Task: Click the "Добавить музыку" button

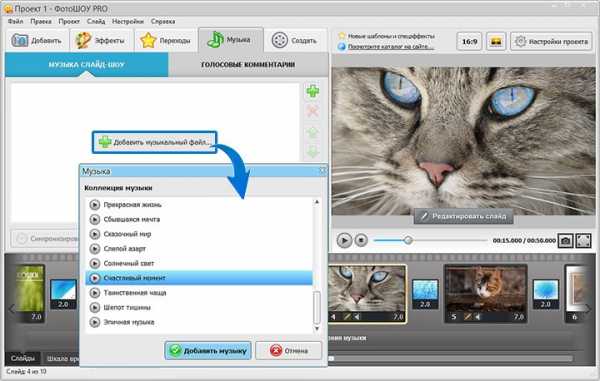Action: [x=208, y=350]
